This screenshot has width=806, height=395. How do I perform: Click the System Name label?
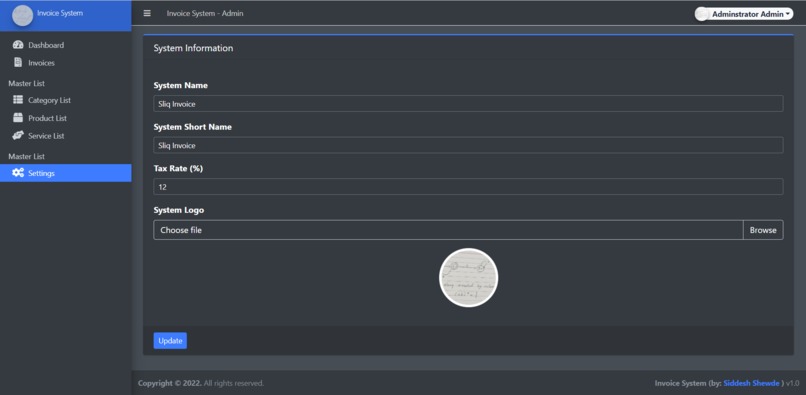[180, 85]
